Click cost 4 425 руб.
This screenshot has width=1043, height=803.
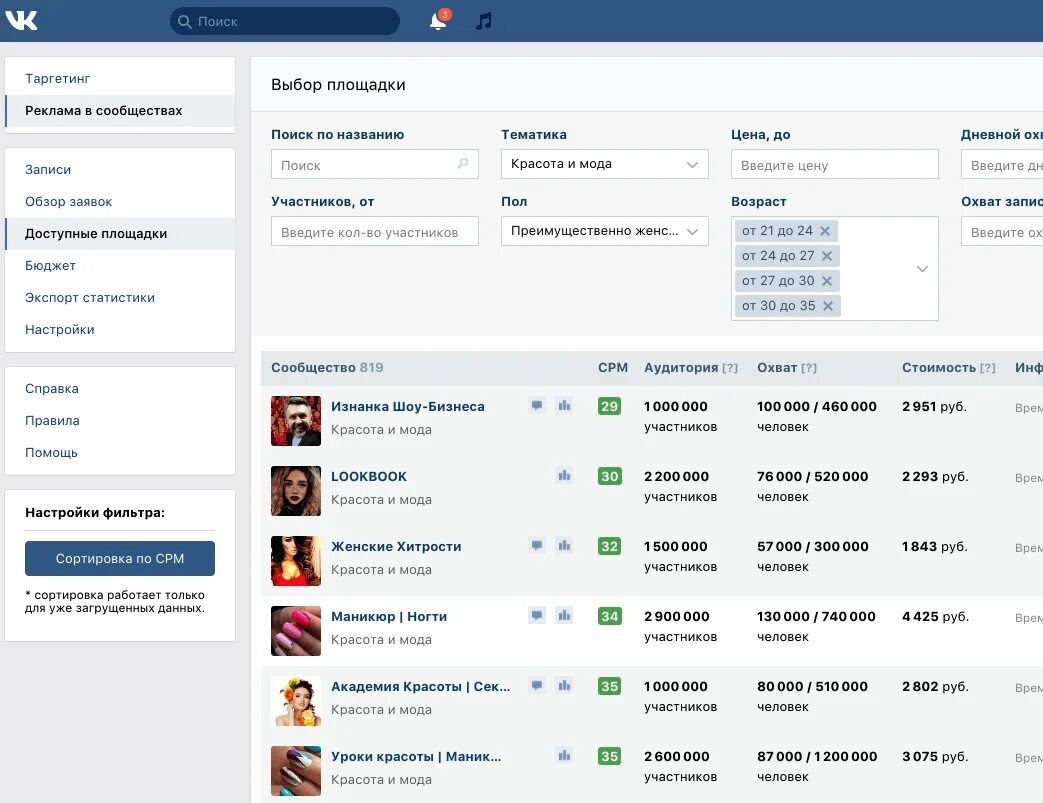pyautogui.click(x=935, y=617)
